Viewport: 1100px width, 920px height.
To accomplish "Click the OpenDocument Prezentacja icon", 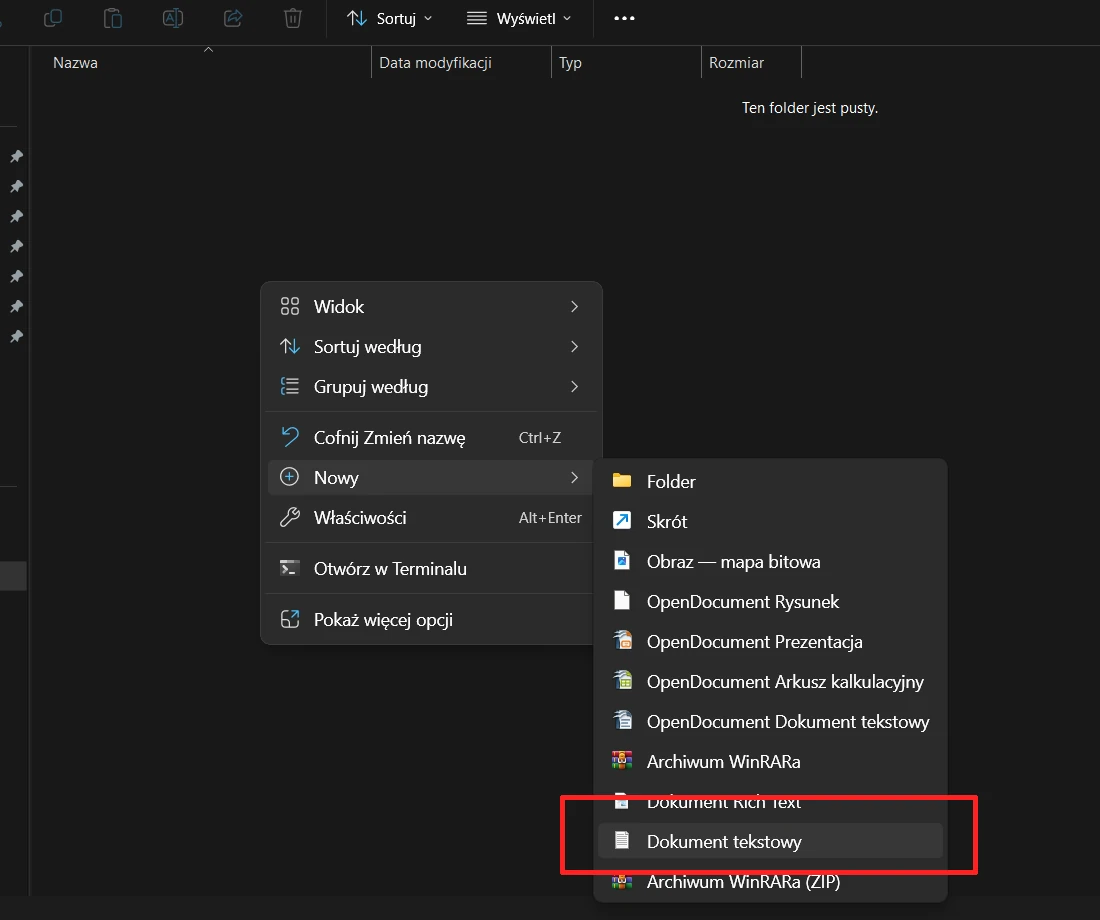I will [622, 640].
